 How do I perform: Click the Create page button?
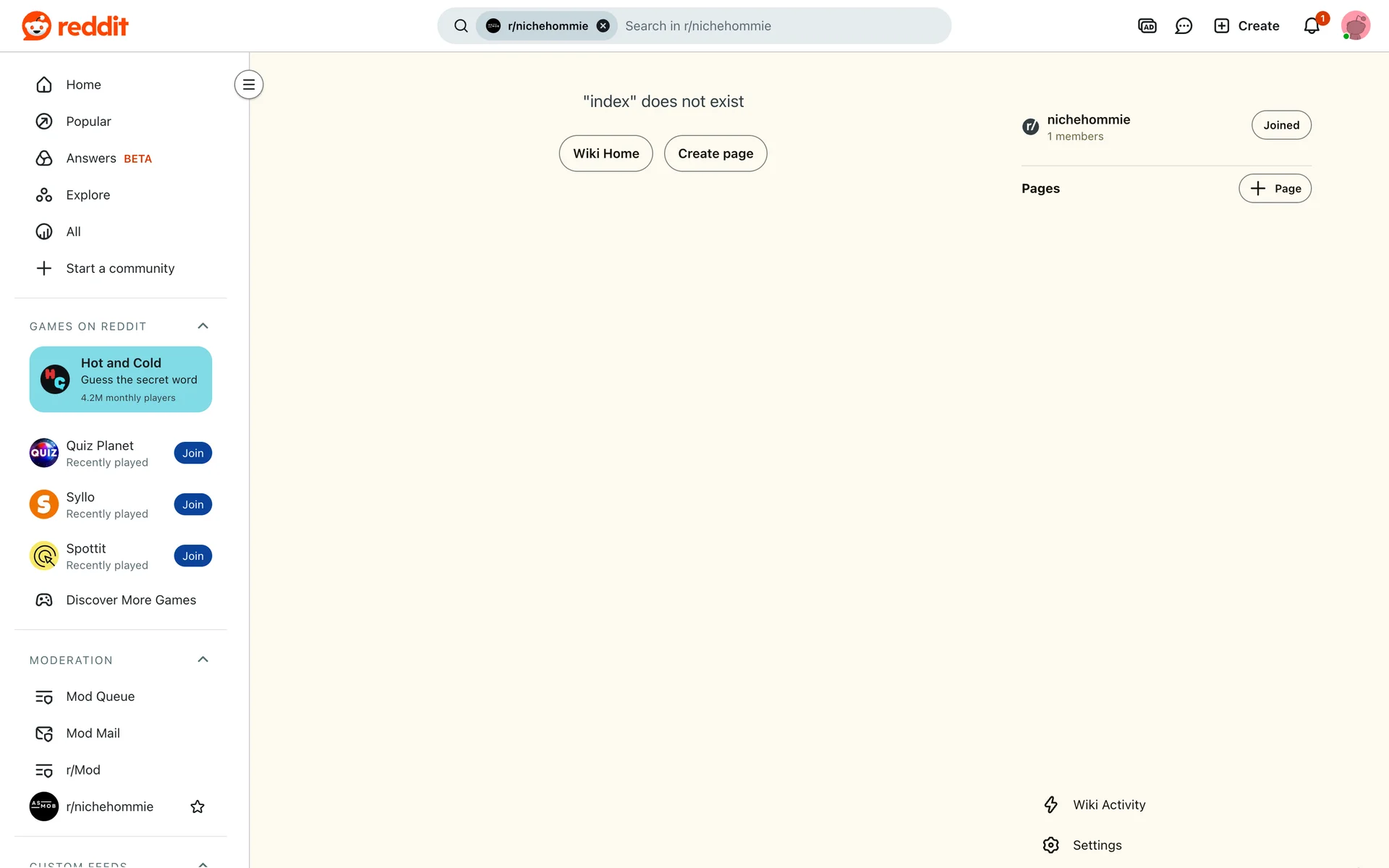click(715, 153)
